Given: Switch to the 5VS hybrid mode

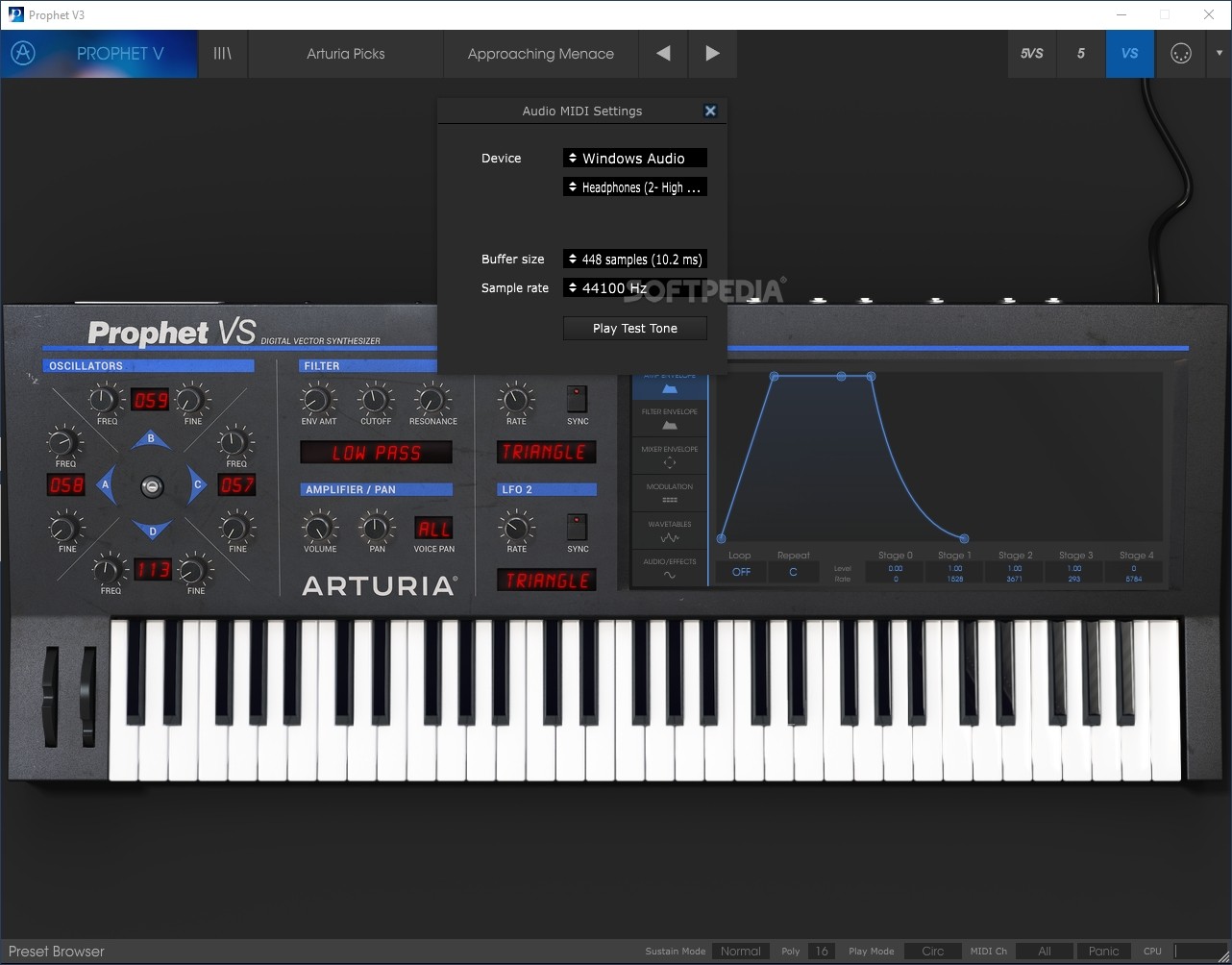Looking at the screenshot, I should coord(1032,54).
